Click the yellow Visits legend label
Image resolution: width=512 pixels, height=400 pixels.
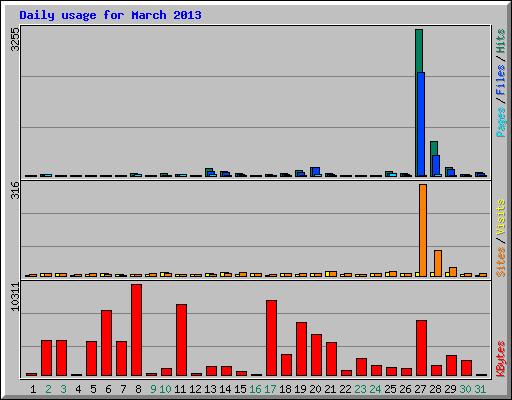pos(501,218)
